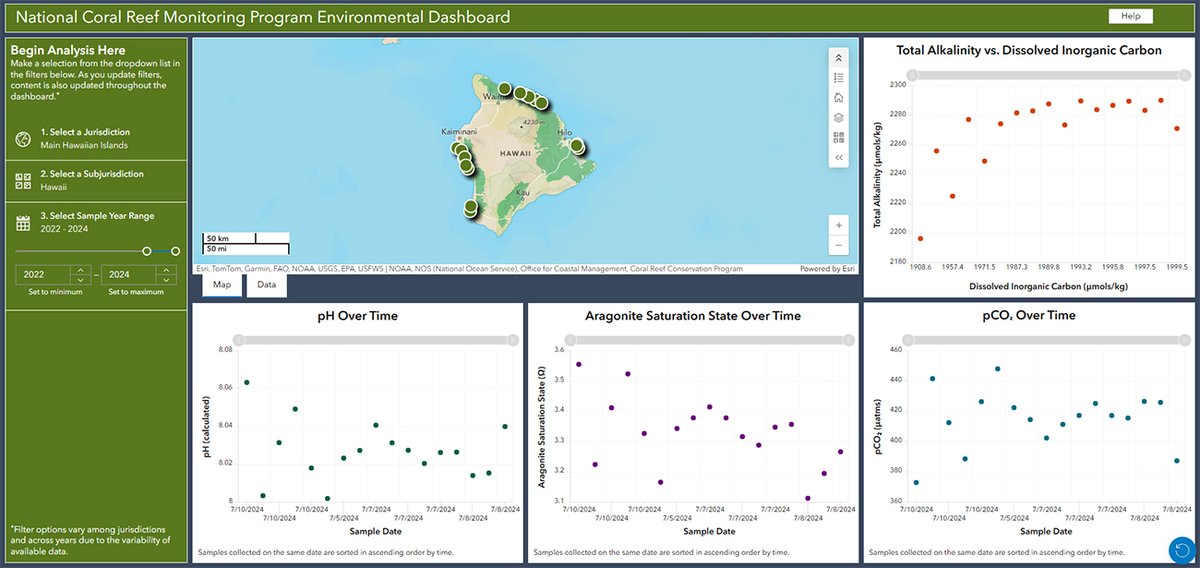
Task: Expand the Select Sample Year Range filter
Action: coord(96,221)
